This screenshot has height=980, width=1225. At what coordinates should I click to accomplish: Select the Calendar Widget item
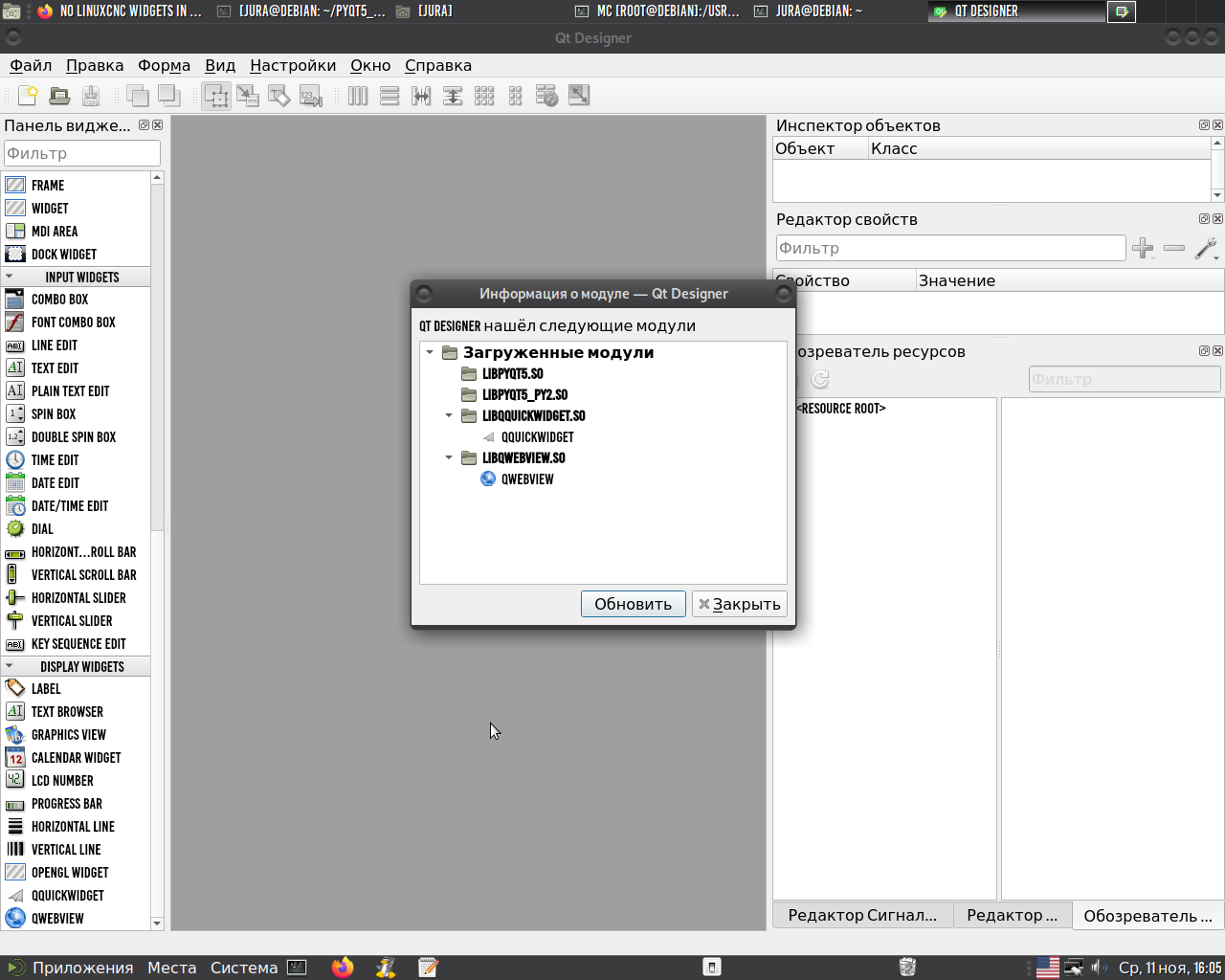76,758
